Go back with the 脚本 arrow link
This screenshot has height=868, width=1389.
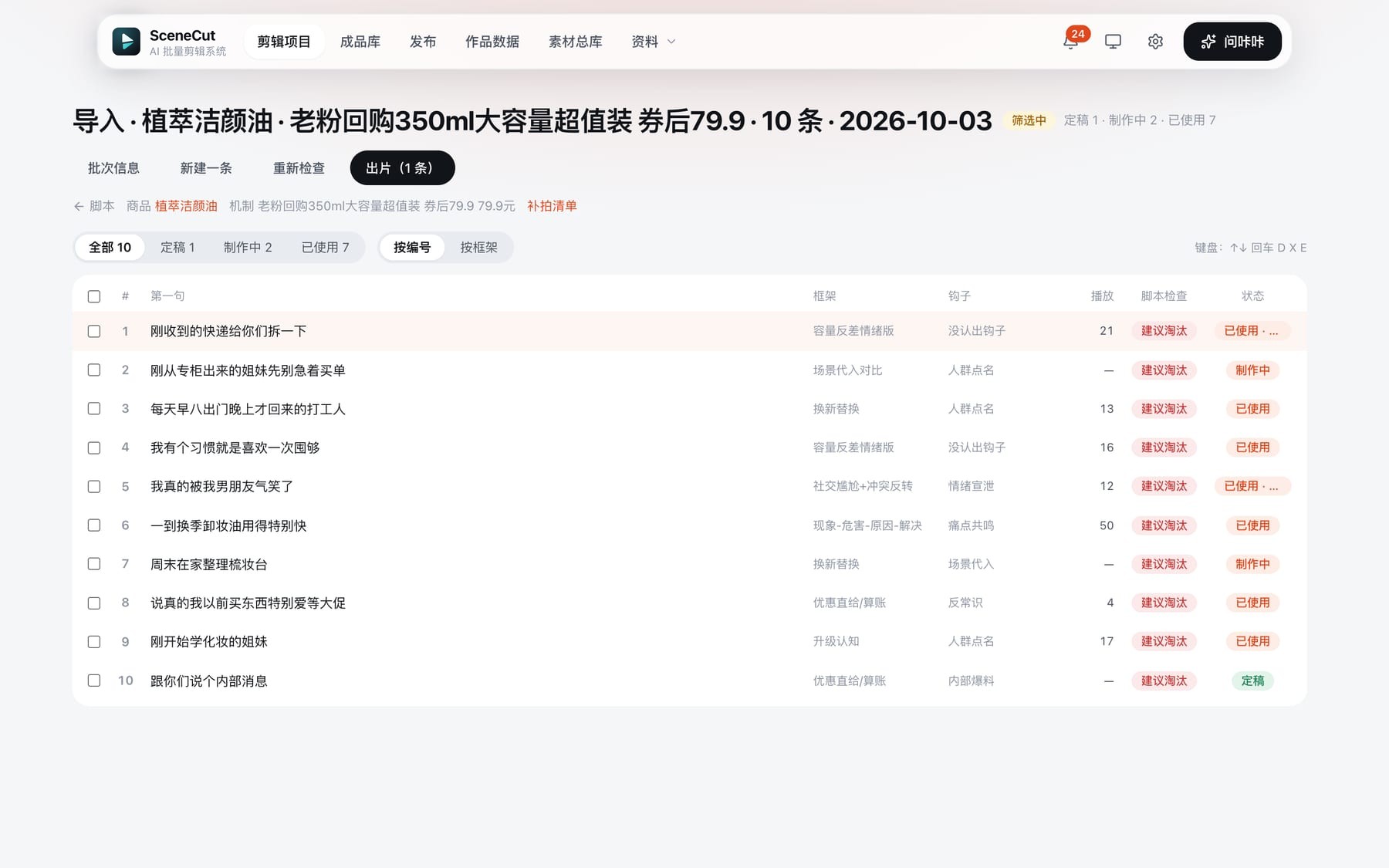pyautogui.click(x=94, y=206)
